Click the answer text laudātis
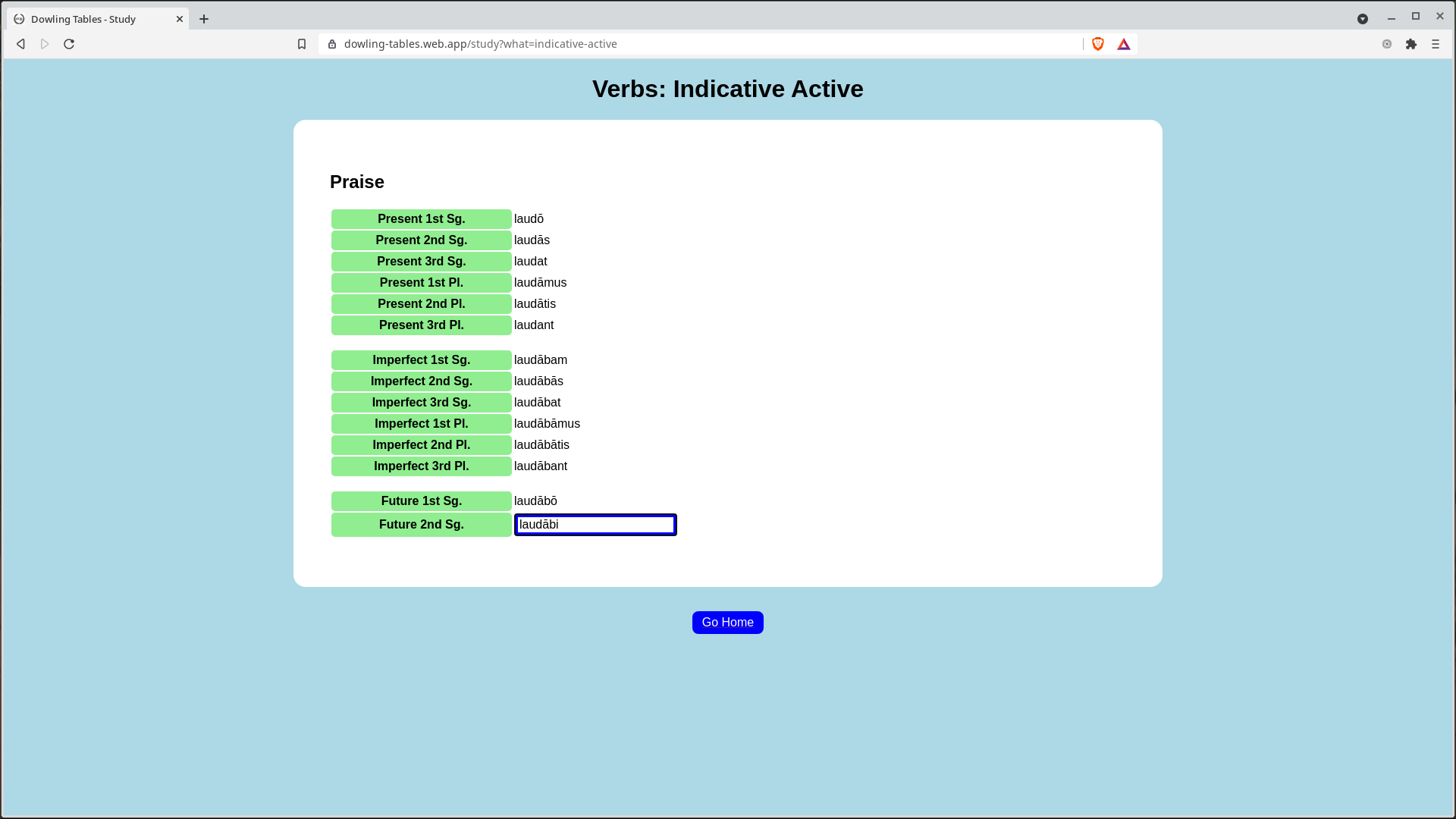 click(535, 304)
